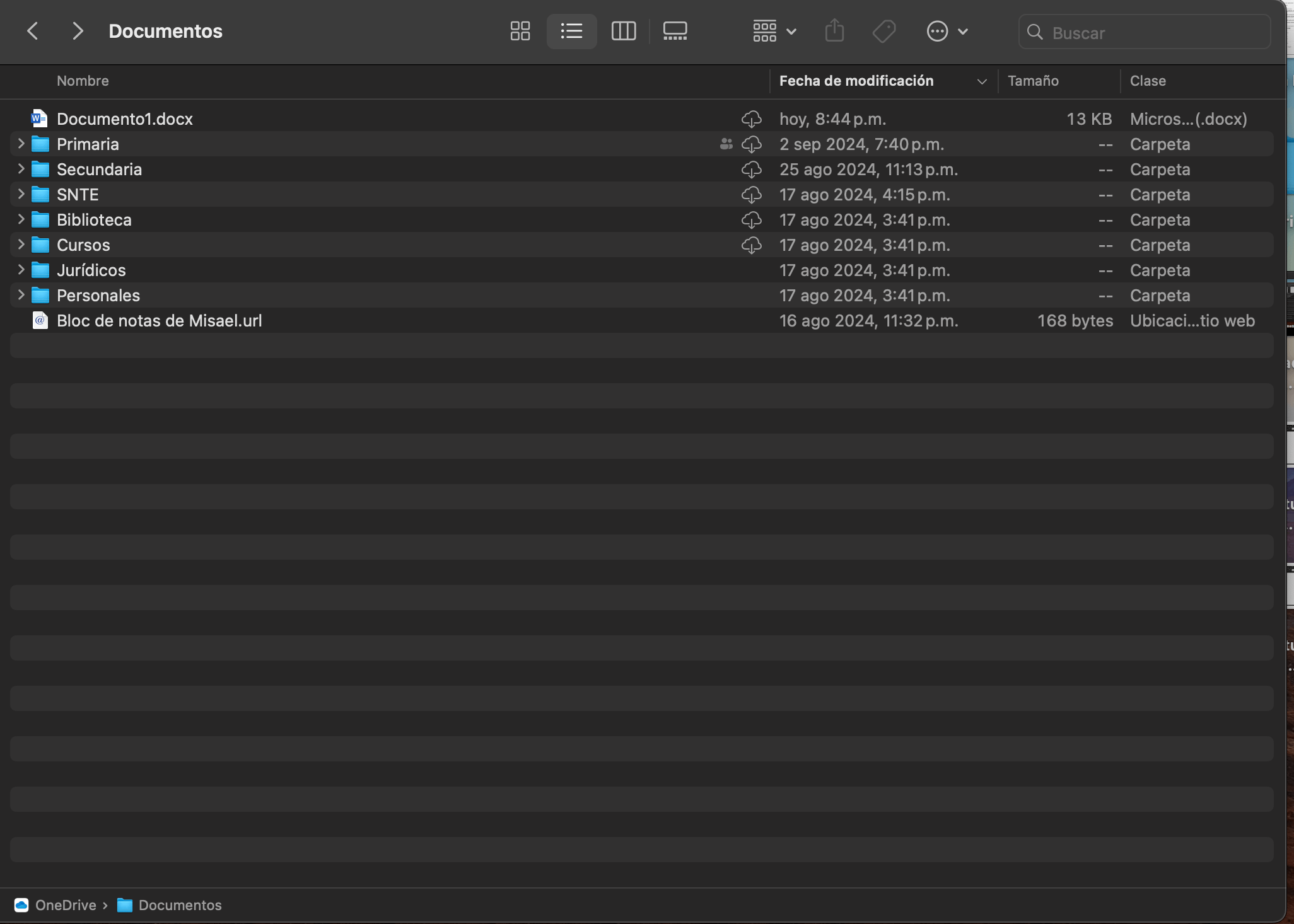Screen dimensions: 1294x924
Task: Open the group-by options dropdown
Action: 774,31
